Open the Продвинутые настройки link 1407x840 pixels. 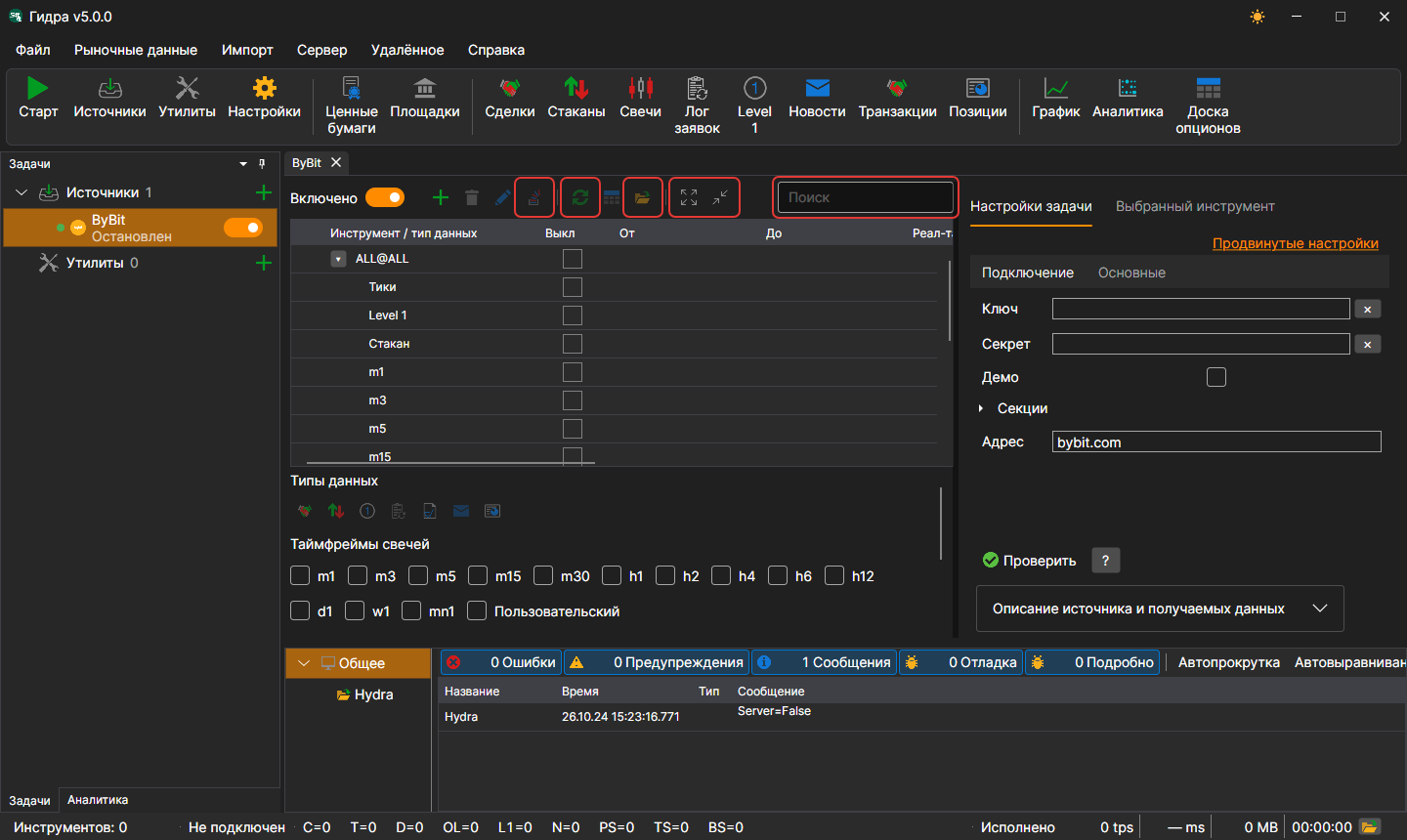coord(1296,243)
